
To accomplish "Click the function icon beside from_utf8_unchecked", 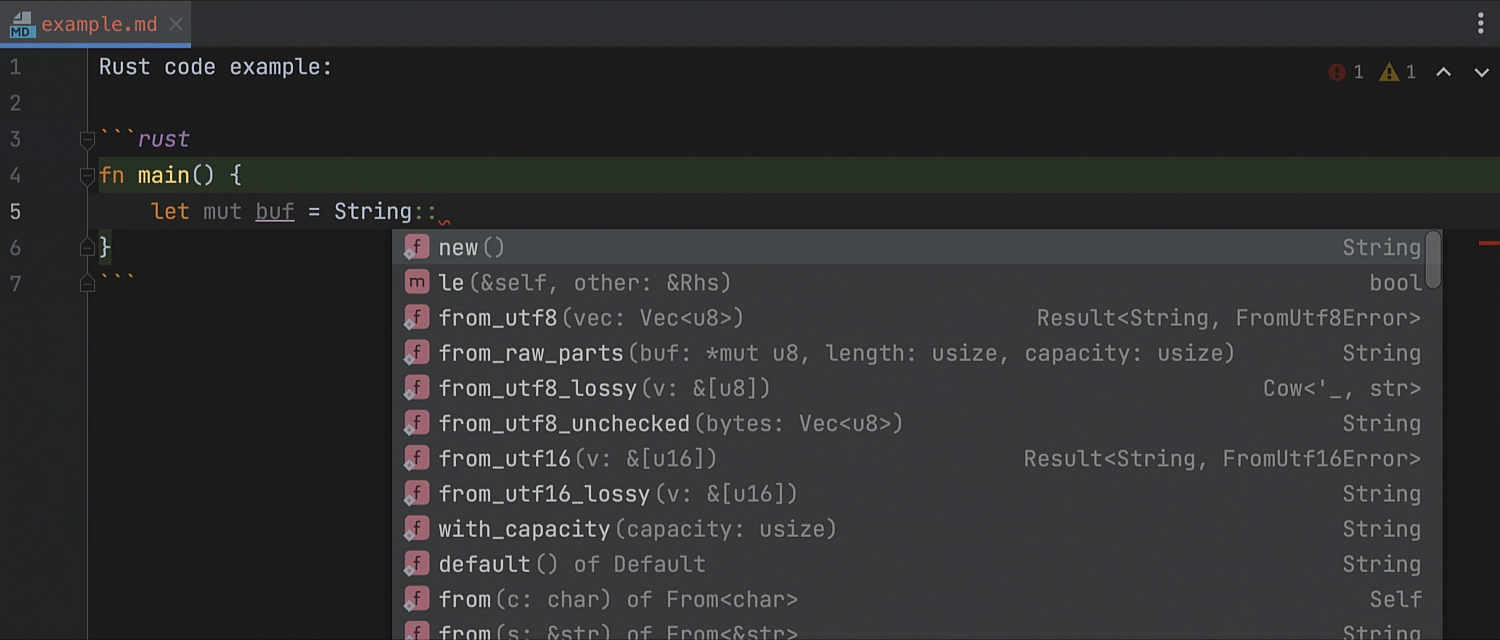I will point(416,423).
